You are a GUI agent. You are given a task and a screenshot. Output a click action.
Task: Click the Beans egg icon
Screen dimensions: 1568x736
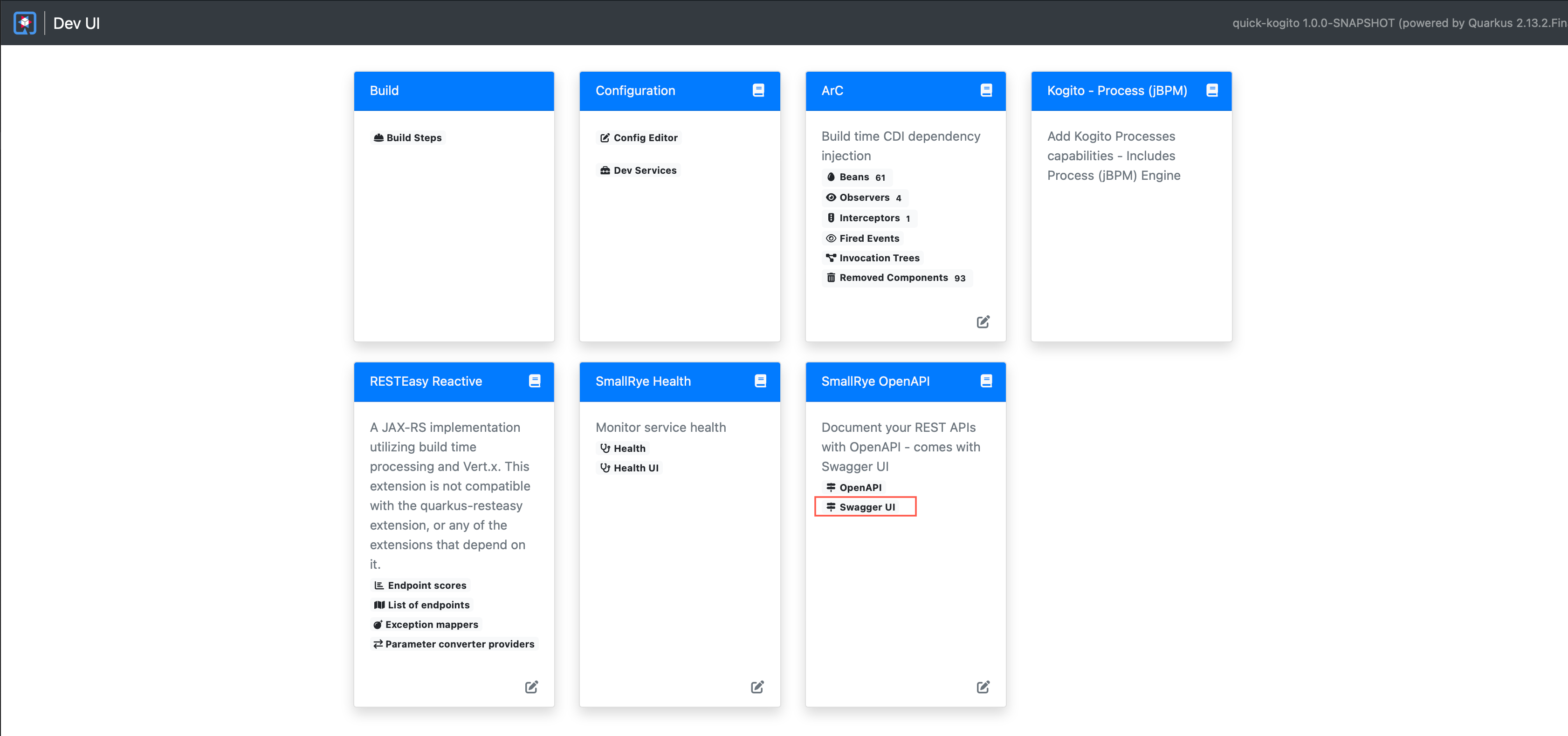tap(831, 177)
